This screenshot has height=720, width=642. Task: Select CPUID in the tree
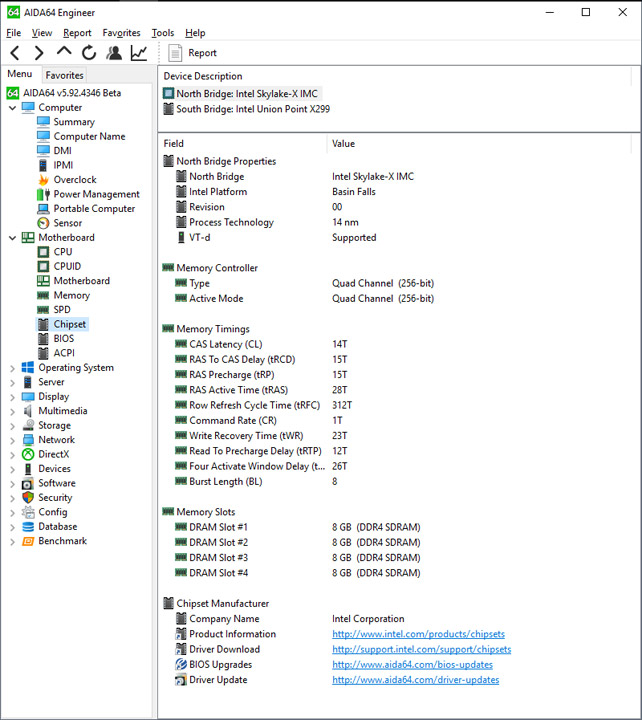pyautogui.click(x=67, y=266)
